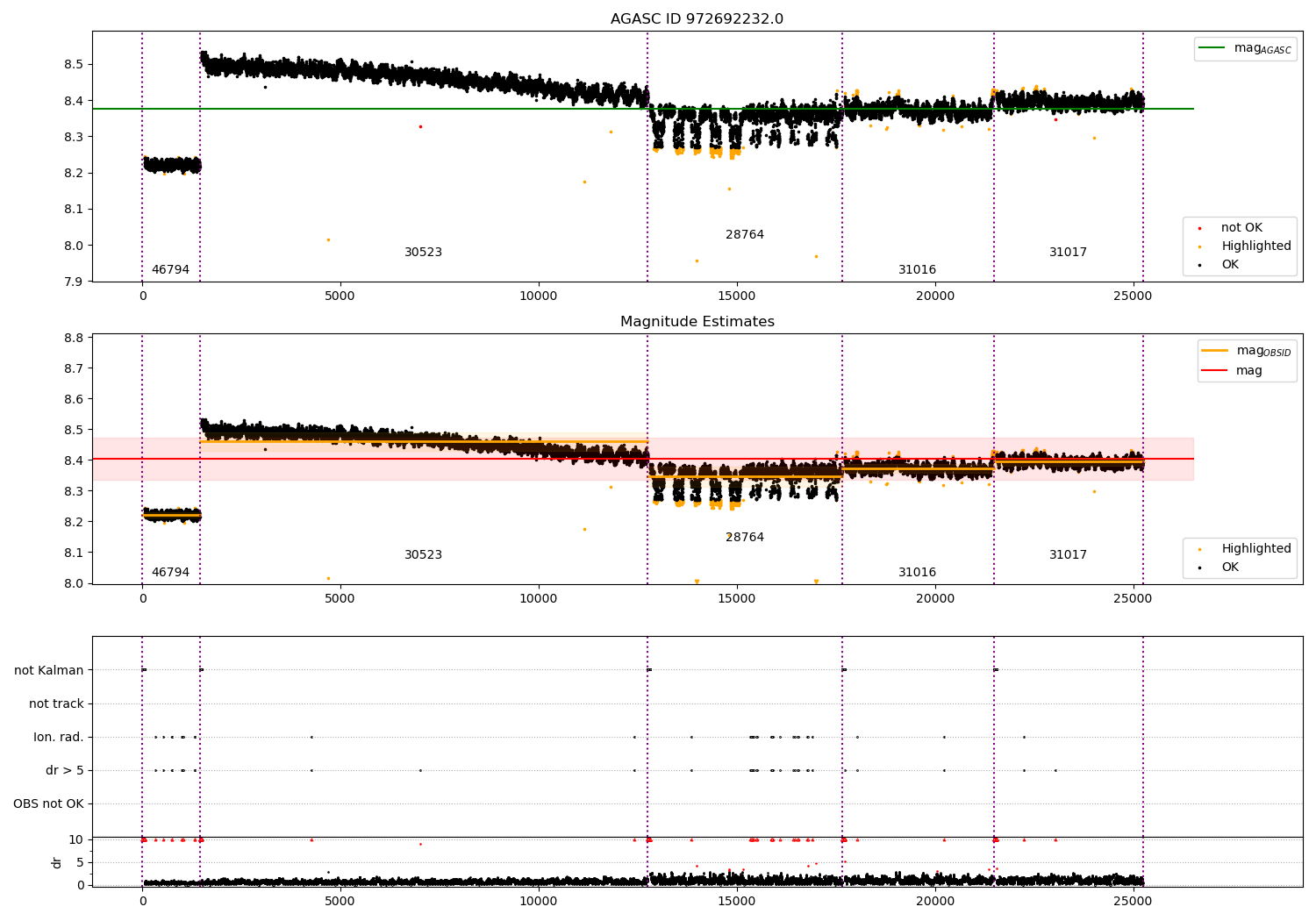Click red 'mag' legend entry in middle plot
Image resolution: width=1316 pixels, height=921 pixels.
1232,371
